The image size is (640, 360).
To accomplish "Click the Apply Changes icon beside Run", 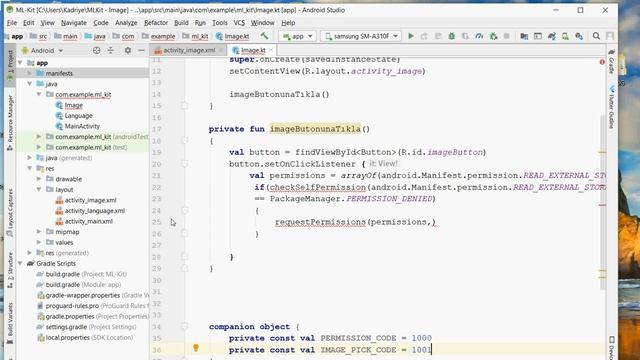I will (x=424, y=36).
